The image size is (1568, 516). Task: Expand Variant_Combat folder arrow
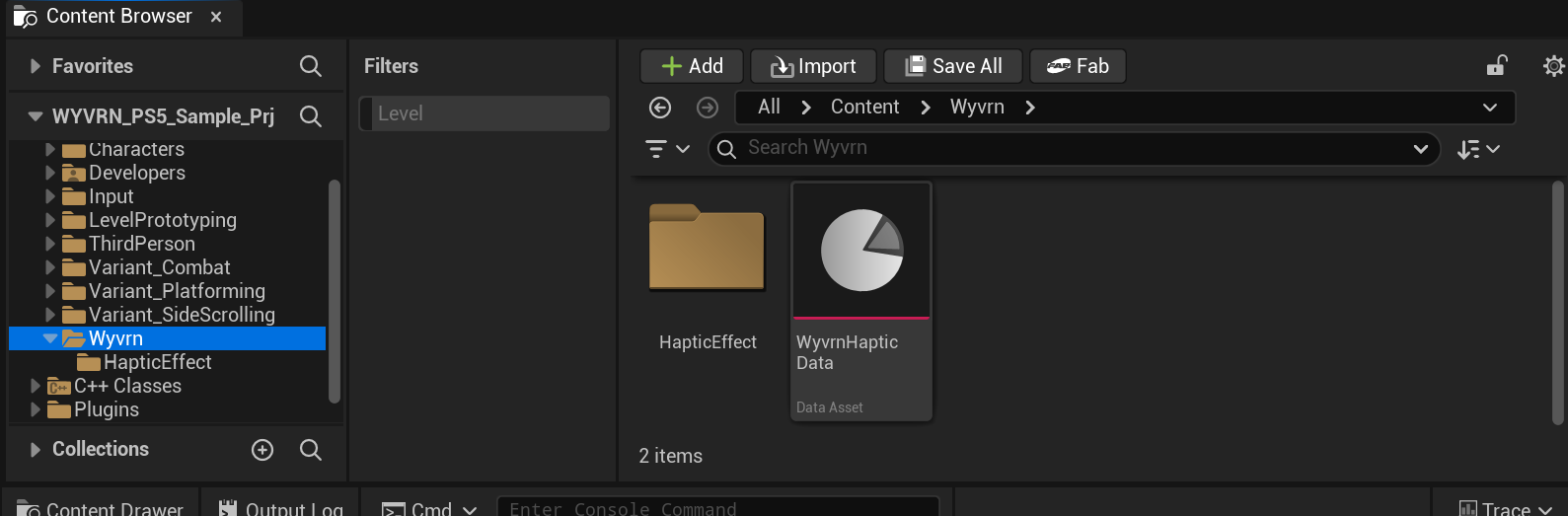click(50, 267)
